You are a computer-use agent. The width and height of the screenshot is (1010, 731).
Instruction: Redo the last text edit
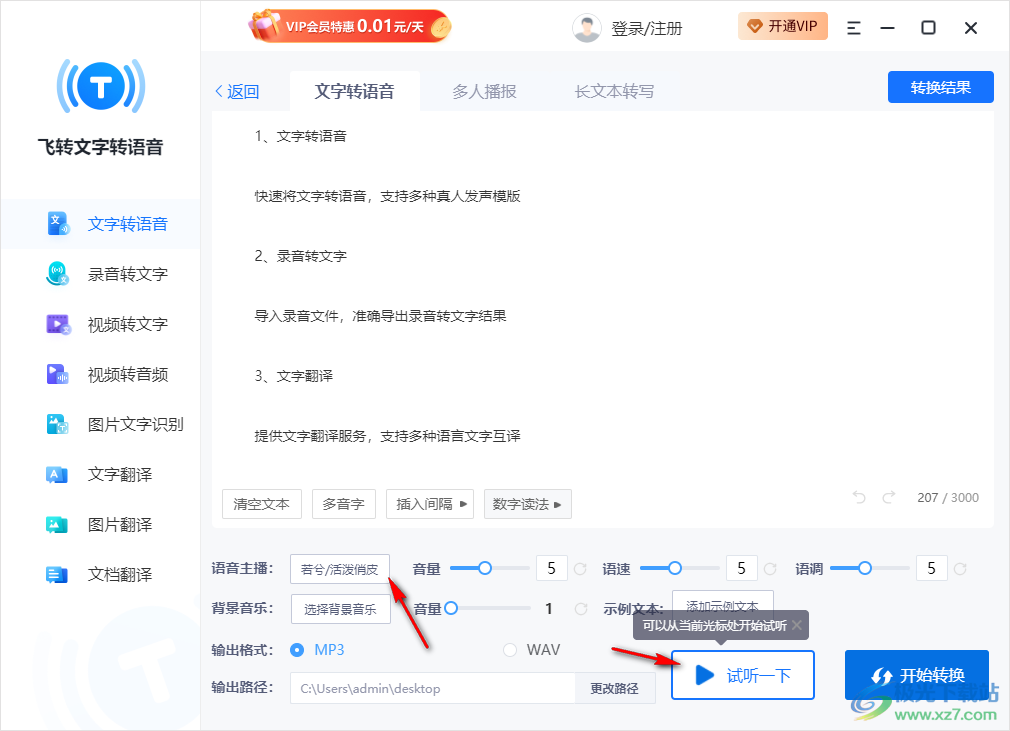[889, 497]
